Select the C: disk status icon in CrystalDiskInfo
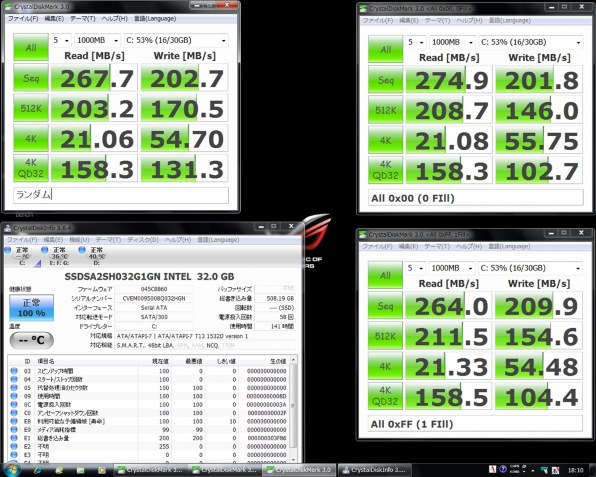This screenshot has height=477, width=596. 8,250
